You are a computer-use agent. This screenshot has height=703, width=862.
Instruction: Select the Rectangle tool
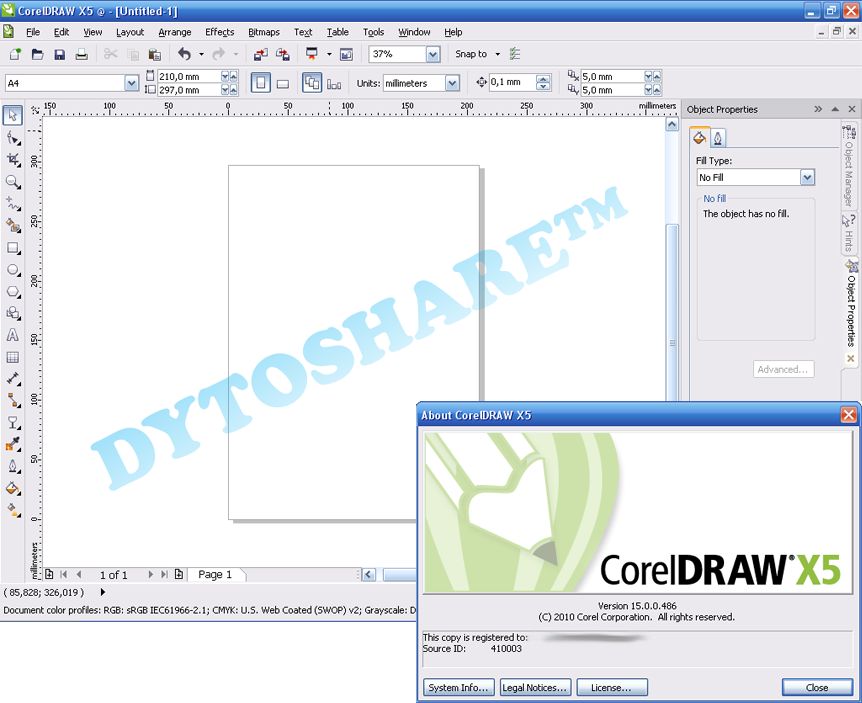tap(13, 248)
